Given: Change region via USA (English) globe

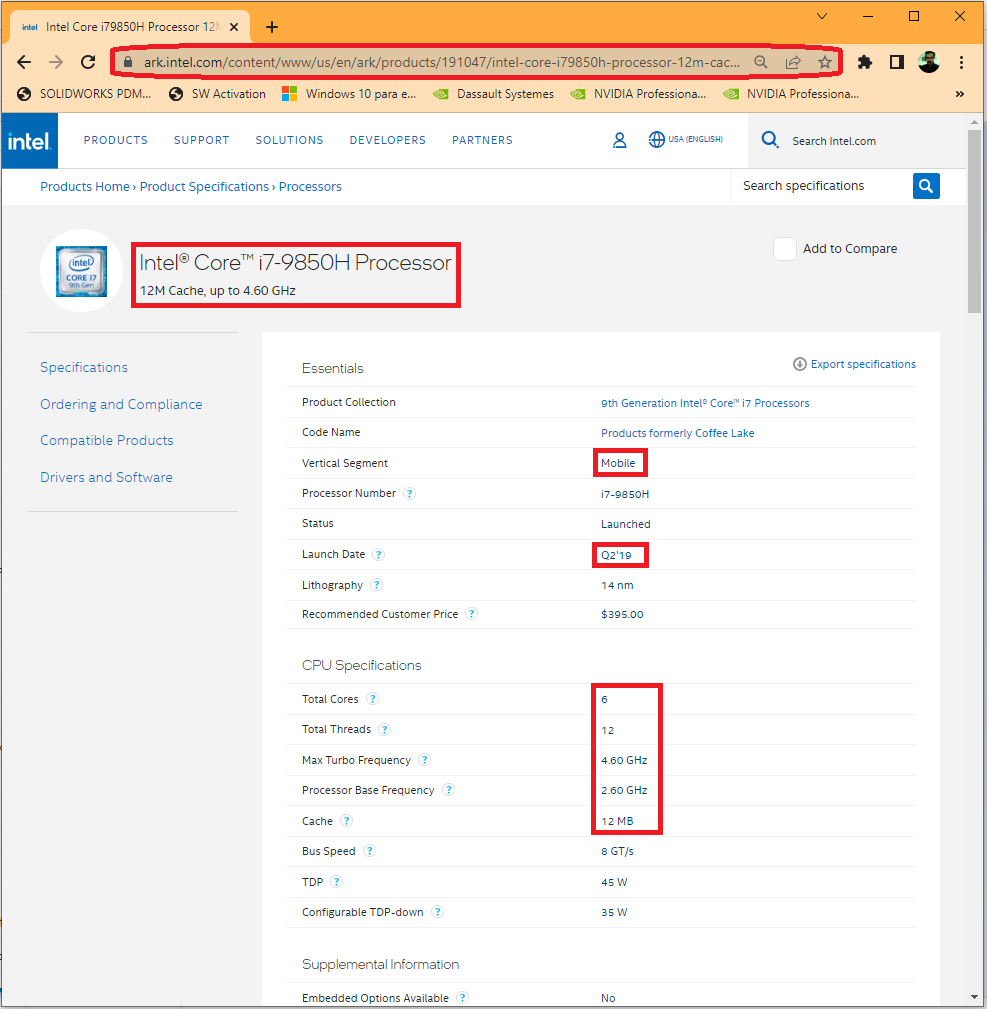Looking at the screenshot, I should click(x=685, y=140).
